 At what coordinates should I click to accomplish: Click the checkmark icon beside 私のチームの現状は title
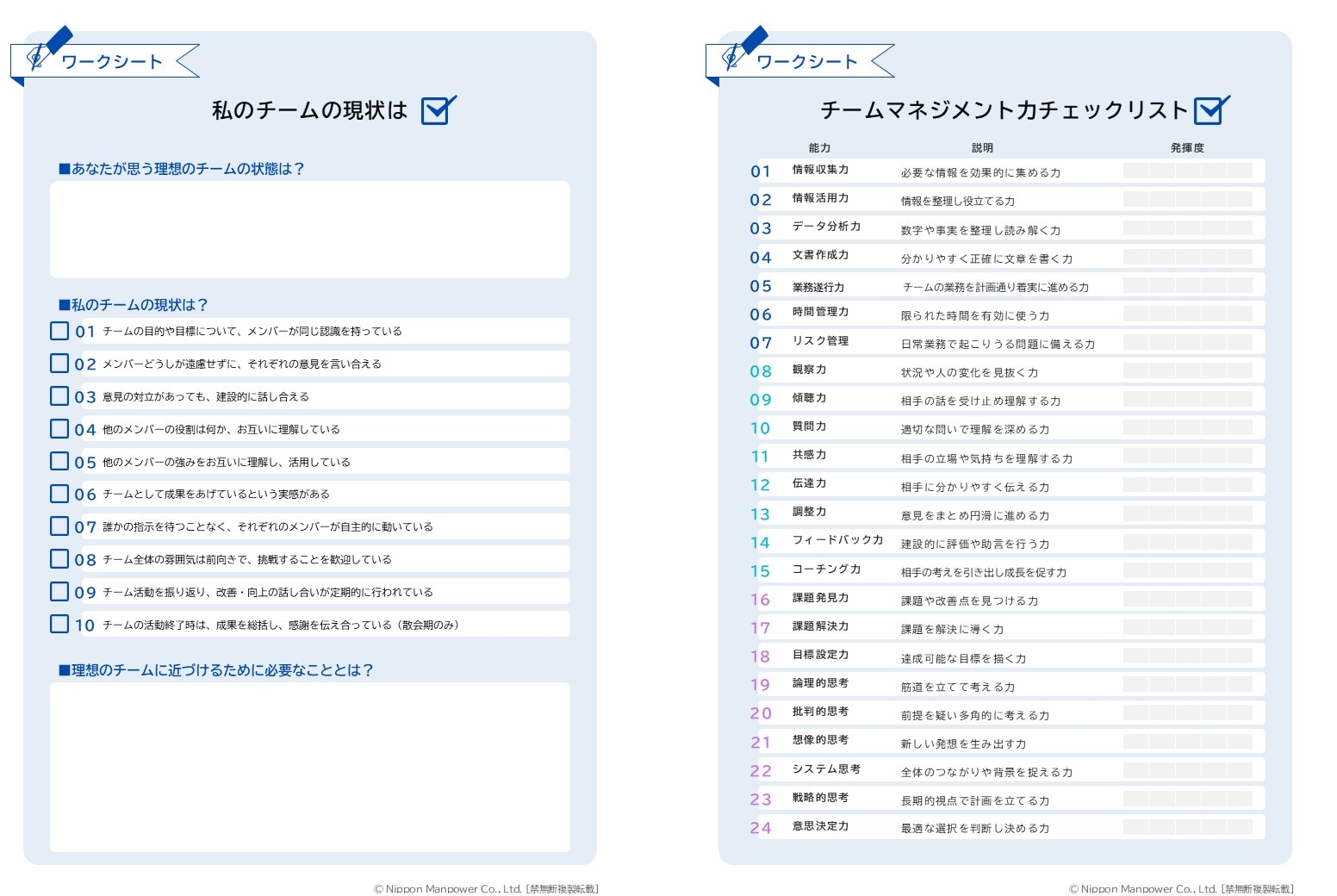click(x=438, y=110)
